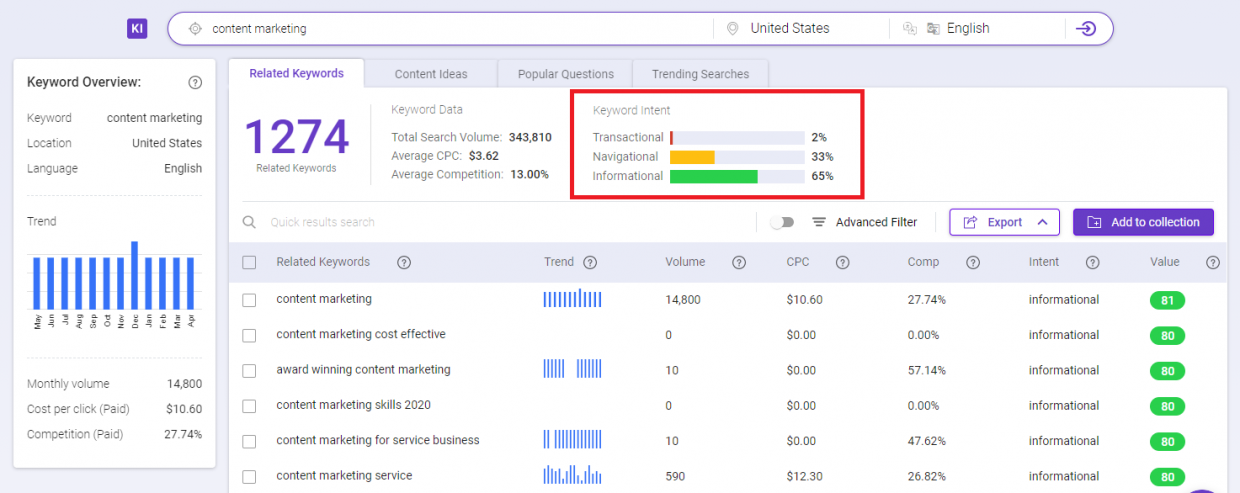This screenshot has height=493, width=1240.
Task: Click the location pin icon
Action: click(x=732, y=29)
